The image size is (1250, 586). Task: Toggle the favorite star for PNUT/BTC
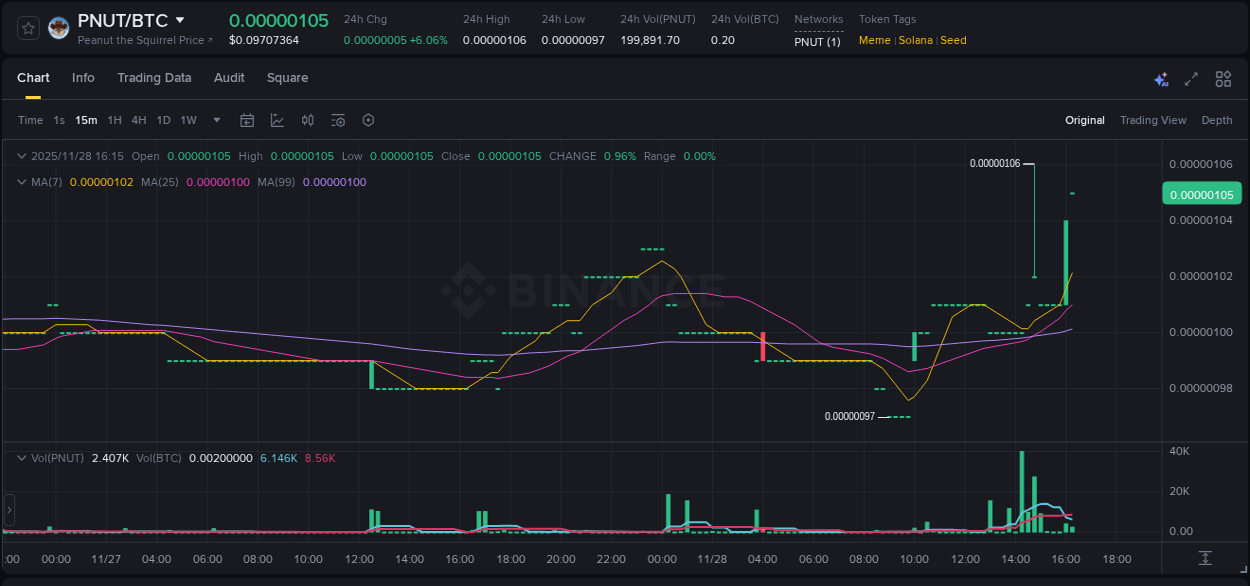27,27
